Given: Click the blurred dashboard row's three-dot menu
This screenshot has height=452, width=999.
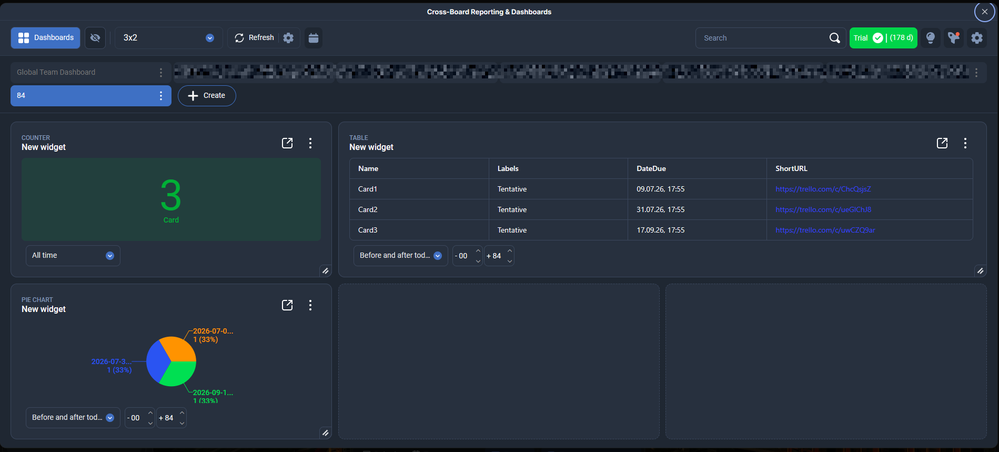Looking at the screenshot, I should coord(976,72).
